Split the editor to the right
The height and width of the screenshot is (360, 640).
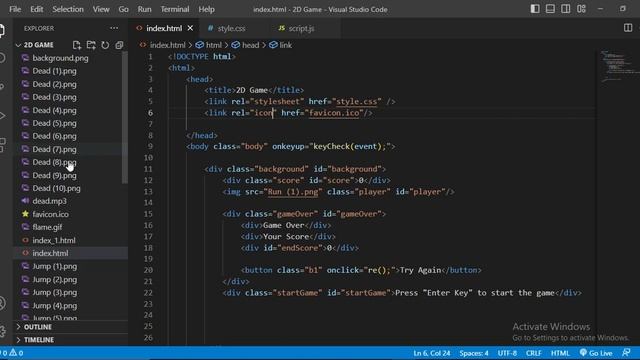point(628,28)
